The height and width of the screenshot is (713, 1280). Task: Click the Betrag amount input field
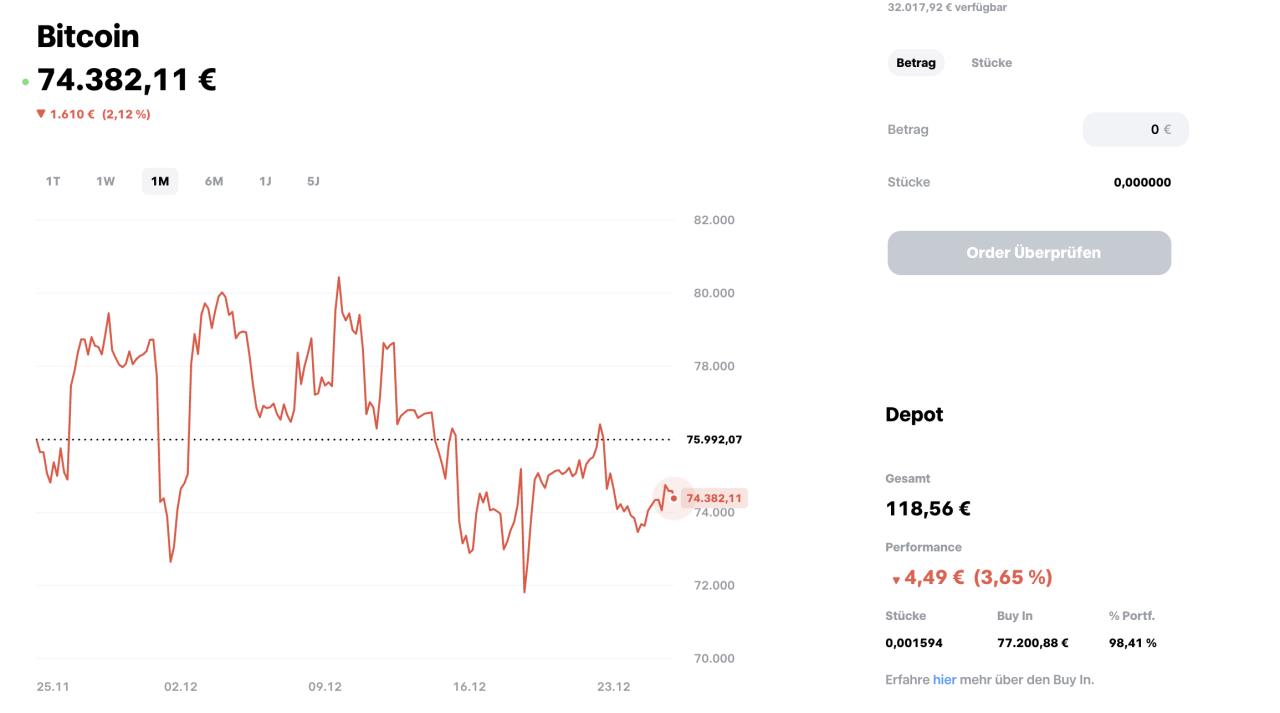click(1135, 129)
